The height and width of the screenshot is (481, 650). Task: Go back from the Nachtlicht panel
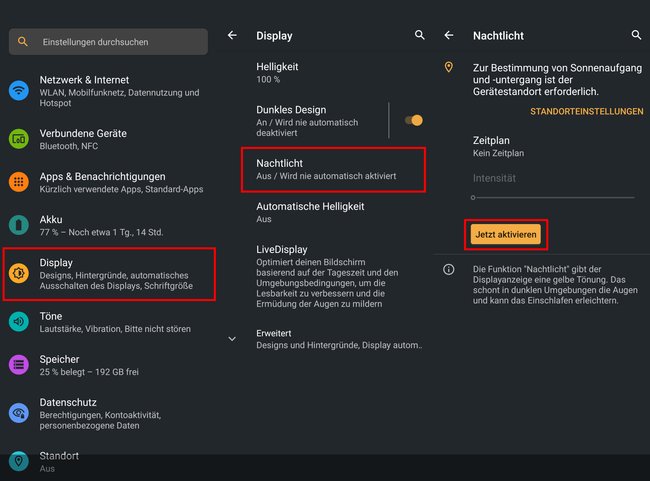pos(449,35)
